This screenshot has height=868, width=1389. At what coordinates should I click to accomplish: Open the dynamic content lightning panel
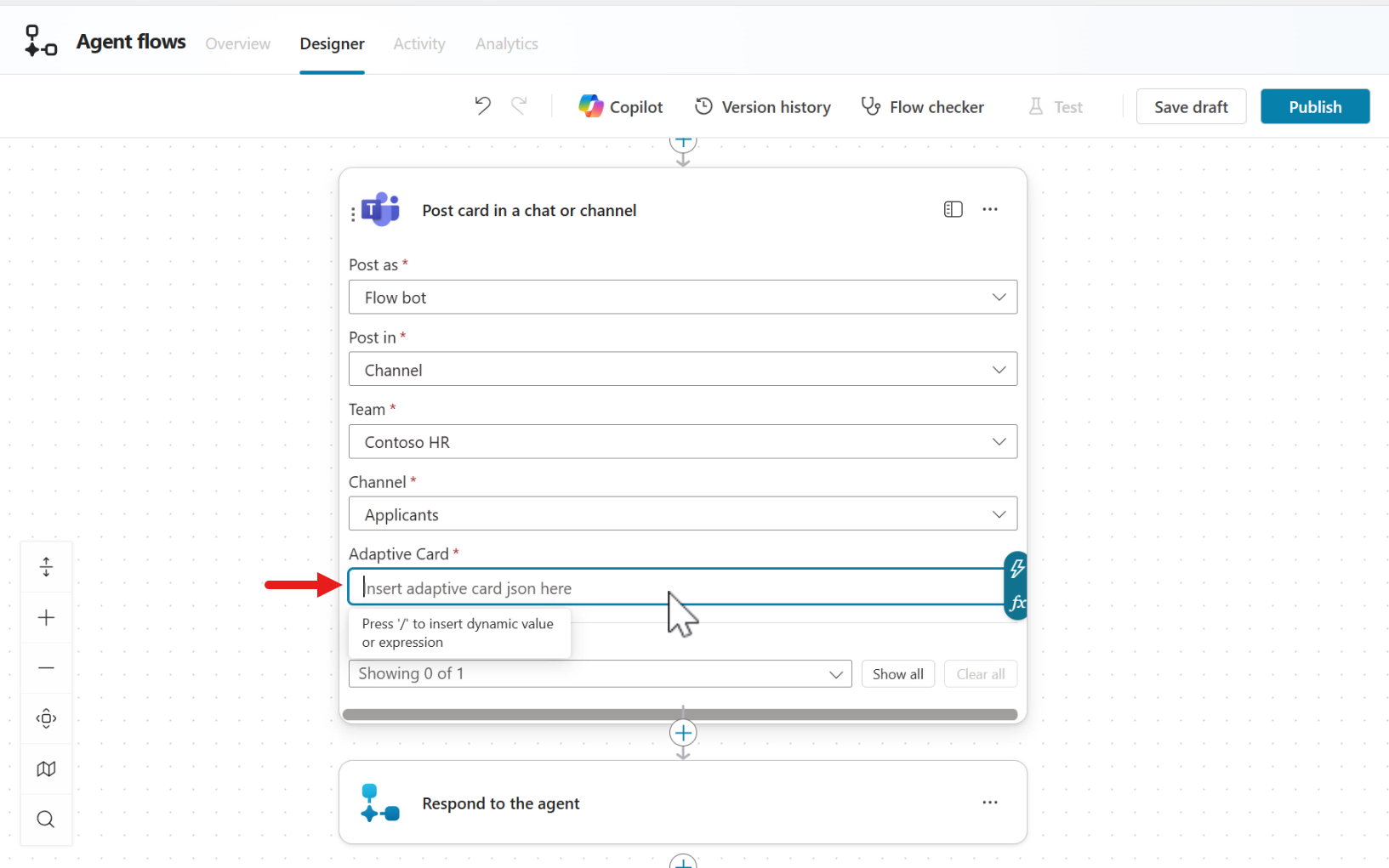[1017, 568]
